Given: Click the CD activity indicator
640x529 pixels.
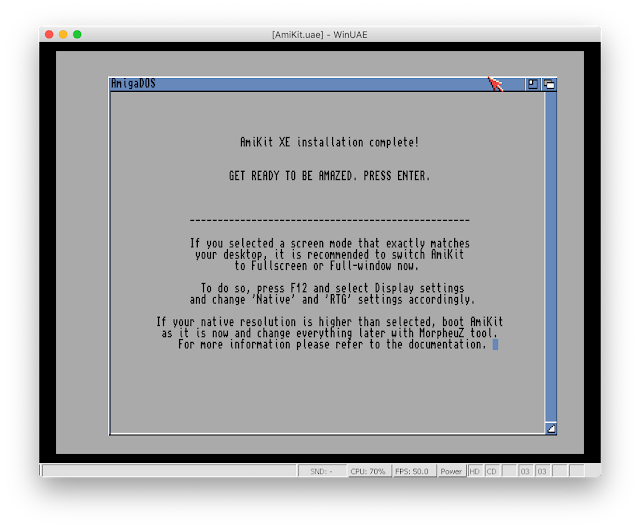Looking at the screenshot, I should tap(491, 471).
